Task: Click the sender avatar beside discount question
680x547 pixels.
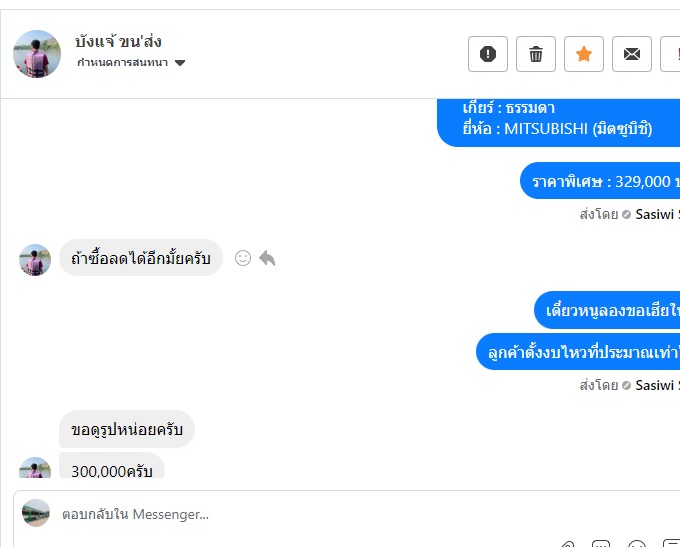Action: point(35,260)
